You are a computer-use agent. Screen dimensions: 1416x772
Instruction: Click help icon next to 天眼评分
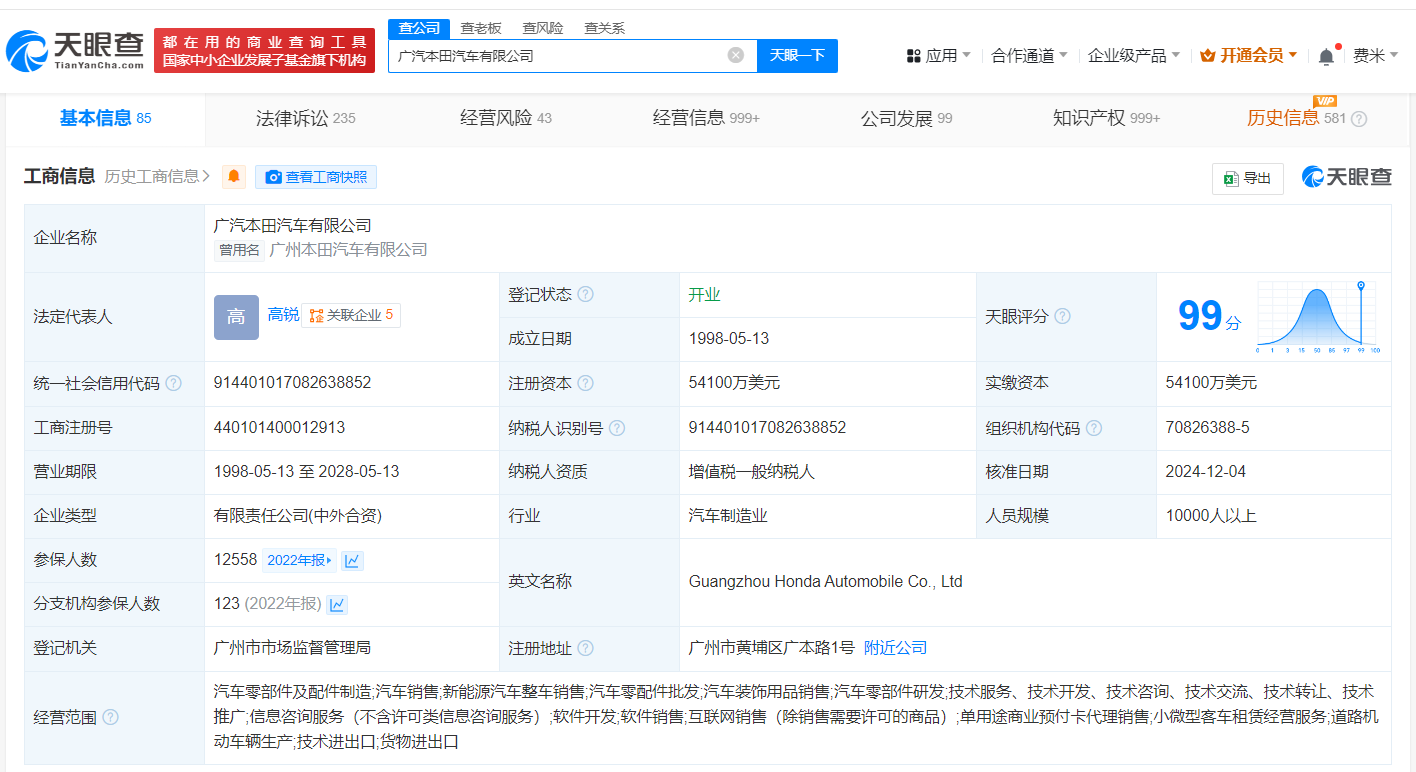pyautogui.click(x=1062, y=316)
